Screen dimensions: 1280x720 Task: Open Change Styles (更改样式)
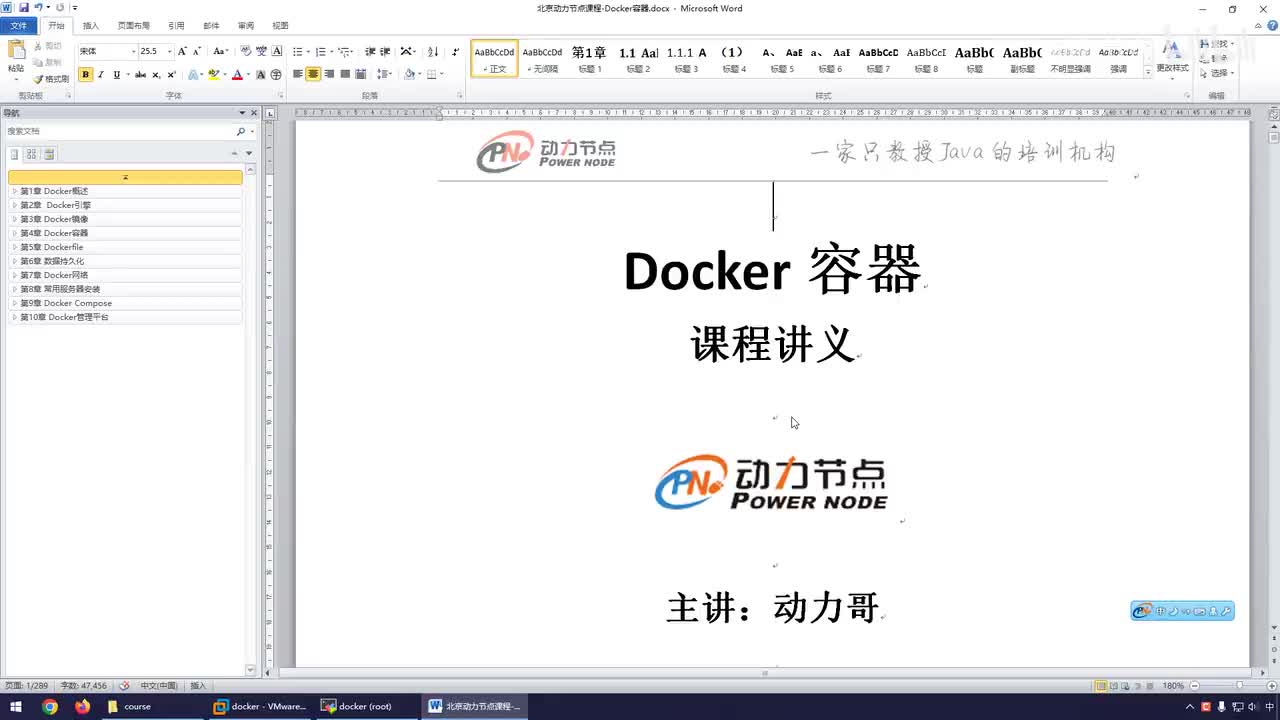point(1172,58)
